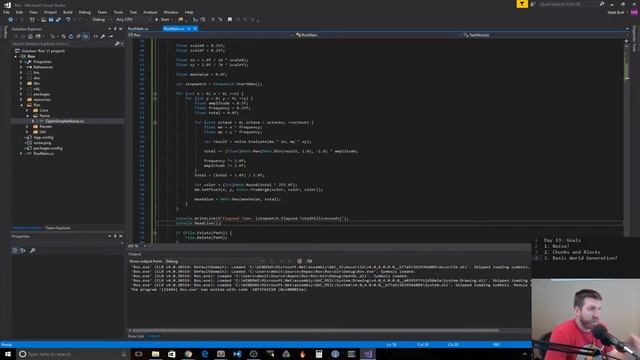The height and width of the screenshot is (360, 640).
Task: Switch to the Error List tab
Action: coord(136,336)
